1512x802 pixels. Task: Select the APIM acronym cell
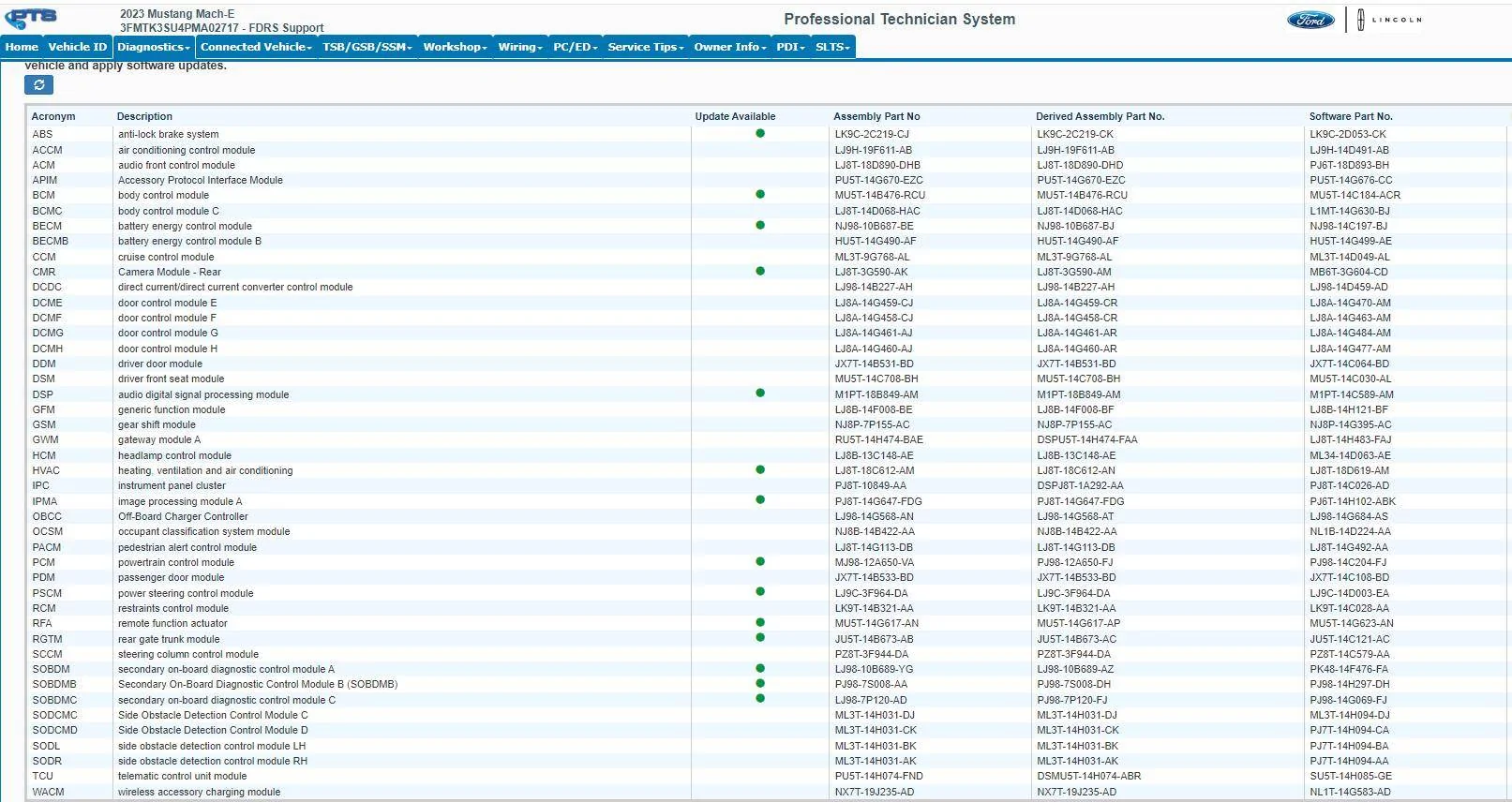pos(45,181)
